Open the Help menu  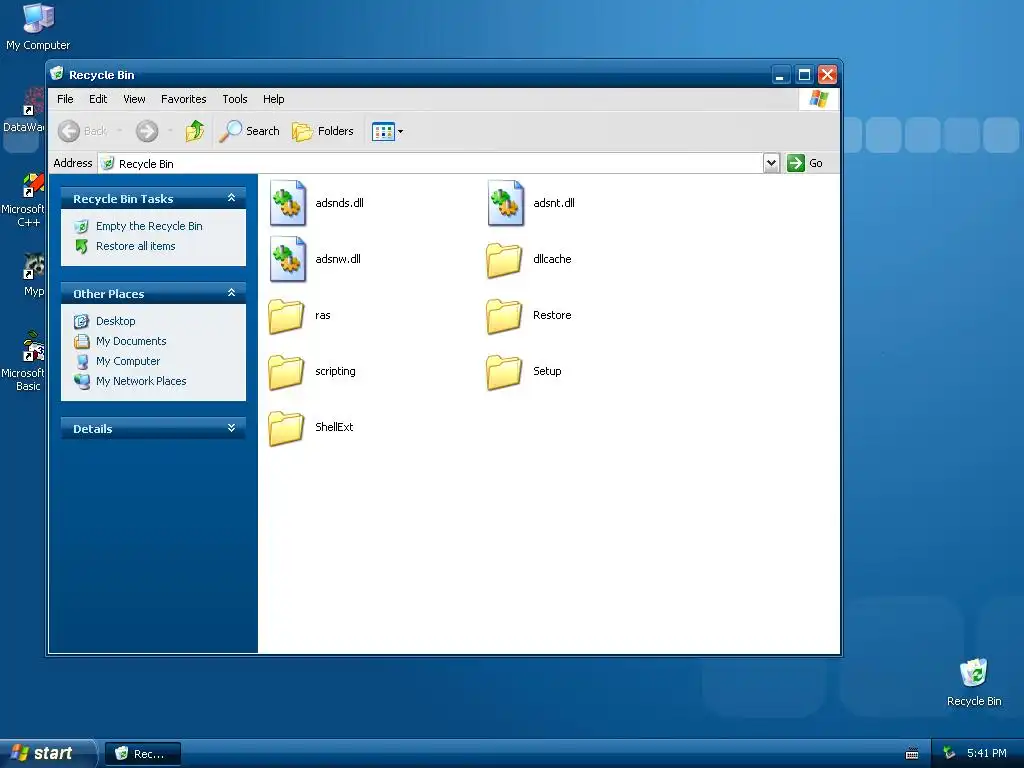(274, 99)
